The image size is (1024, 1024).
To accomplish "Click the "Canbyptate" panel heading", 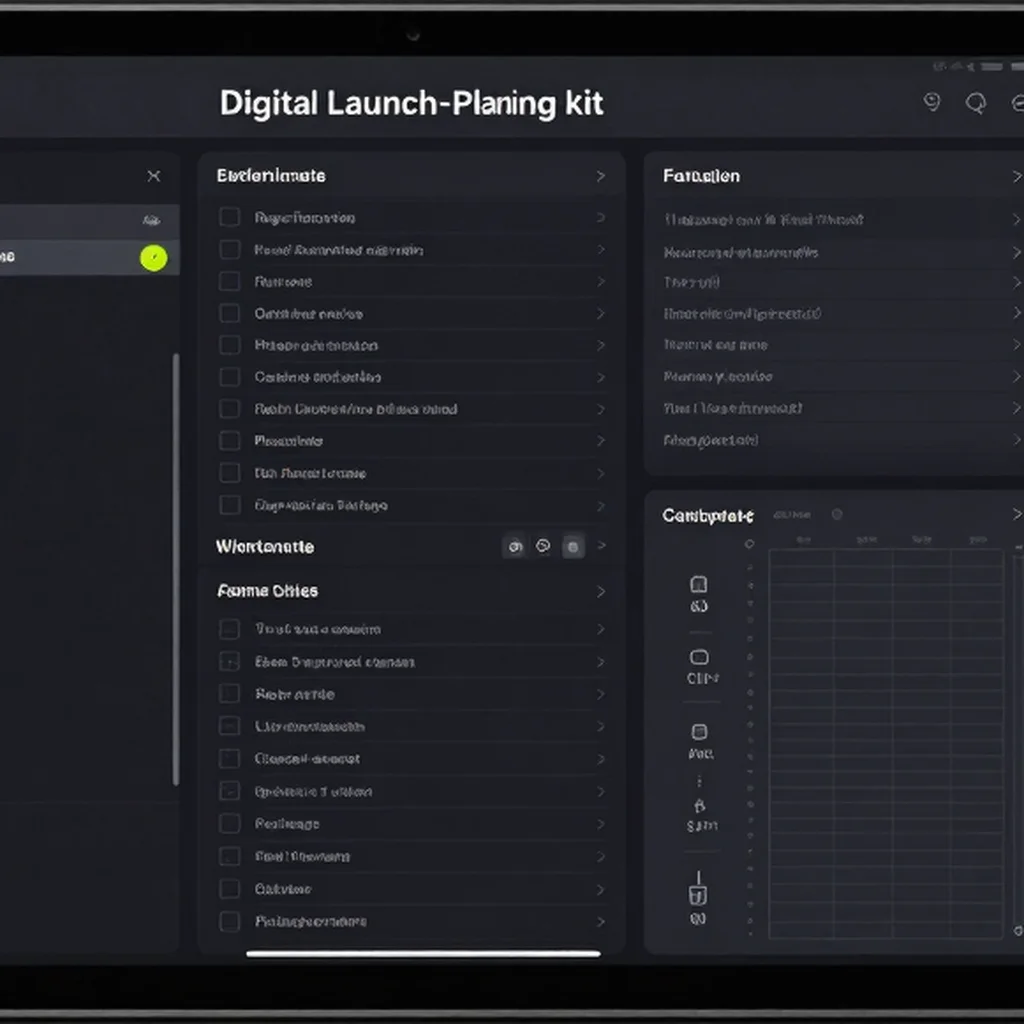I will (x=708, y=516).
